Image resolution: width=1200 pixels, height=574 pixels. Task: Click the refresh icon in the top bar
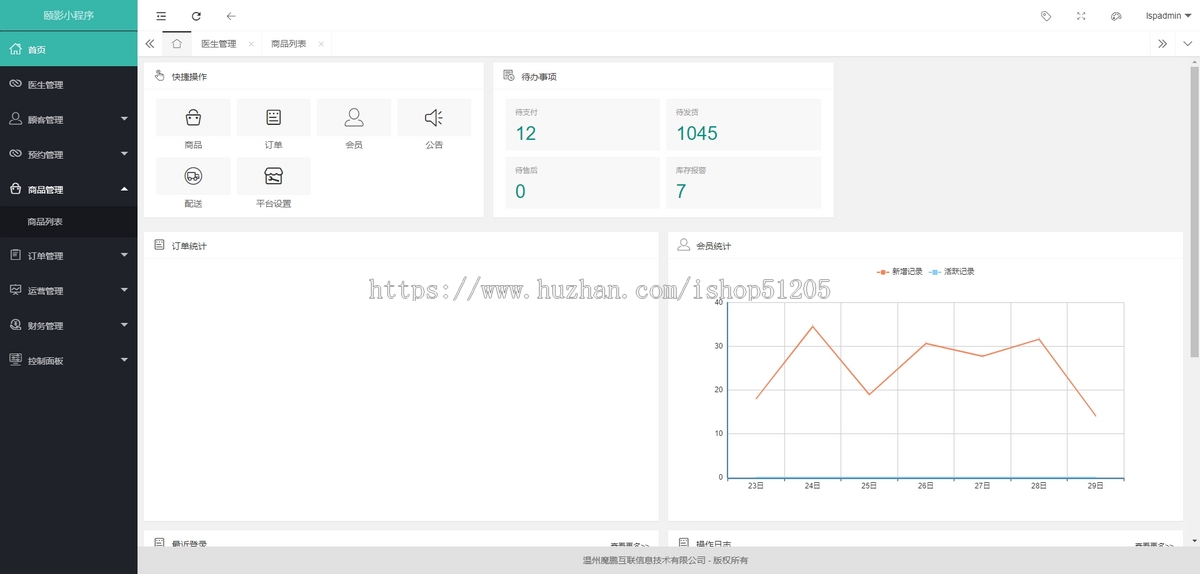coord(196,16)
